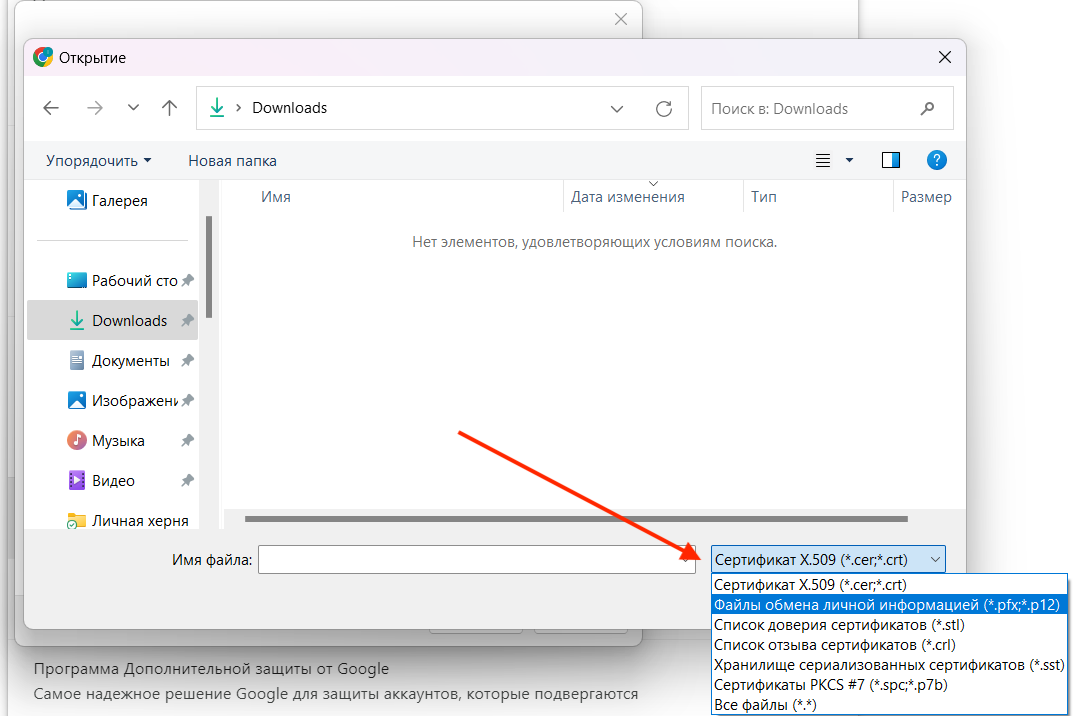Go up one folder level
The image size is (1082, 716).
(x=169, y=108)
